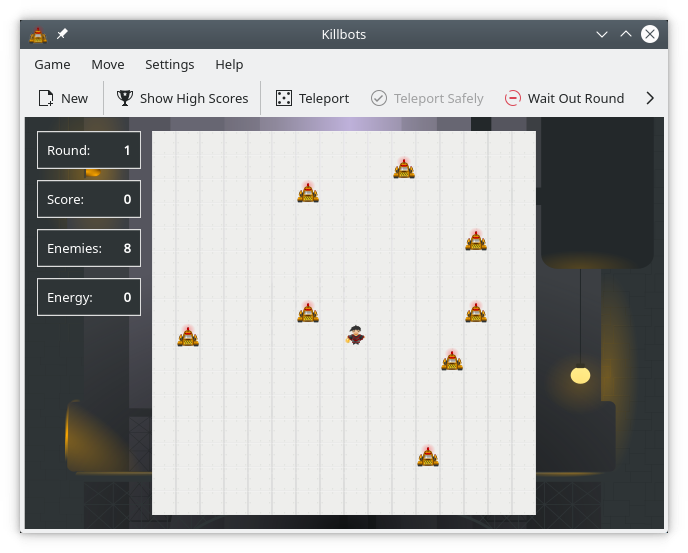Minimize the Killbots window
Screen dimensions: 688x553
[x=602, y=34]
